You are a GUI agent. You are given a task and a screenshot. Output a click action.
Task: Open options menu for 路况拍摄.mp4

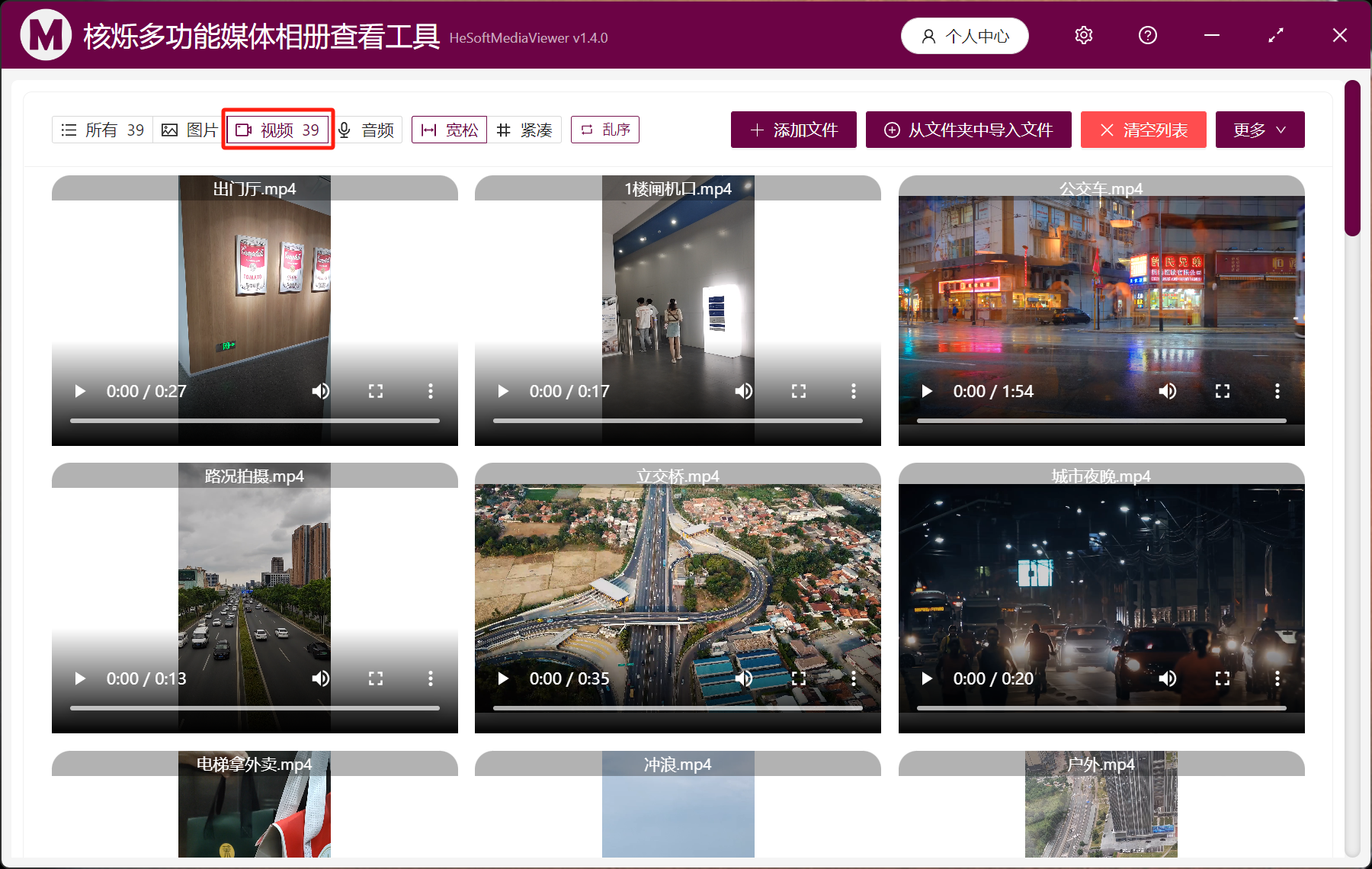(431, 678)
